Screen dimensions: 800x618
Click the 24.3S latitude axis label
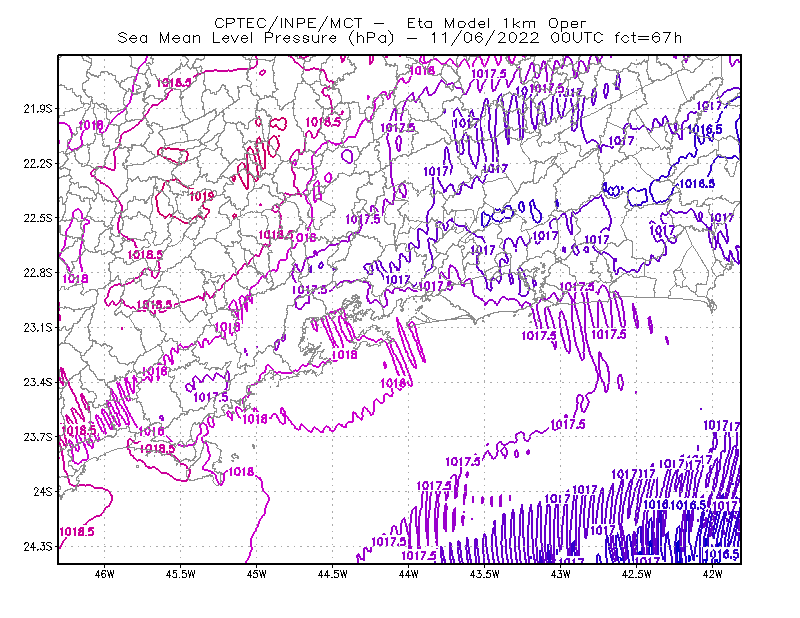[x=38, y=546]
